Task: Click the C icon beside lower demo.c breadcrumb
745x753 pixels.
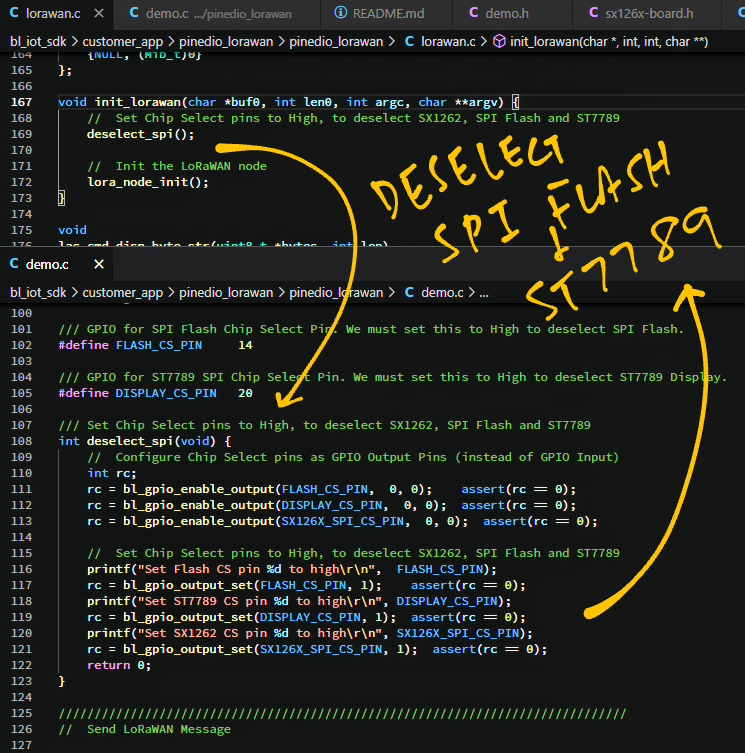Action: pyautogui.click(x=409, y=293)
